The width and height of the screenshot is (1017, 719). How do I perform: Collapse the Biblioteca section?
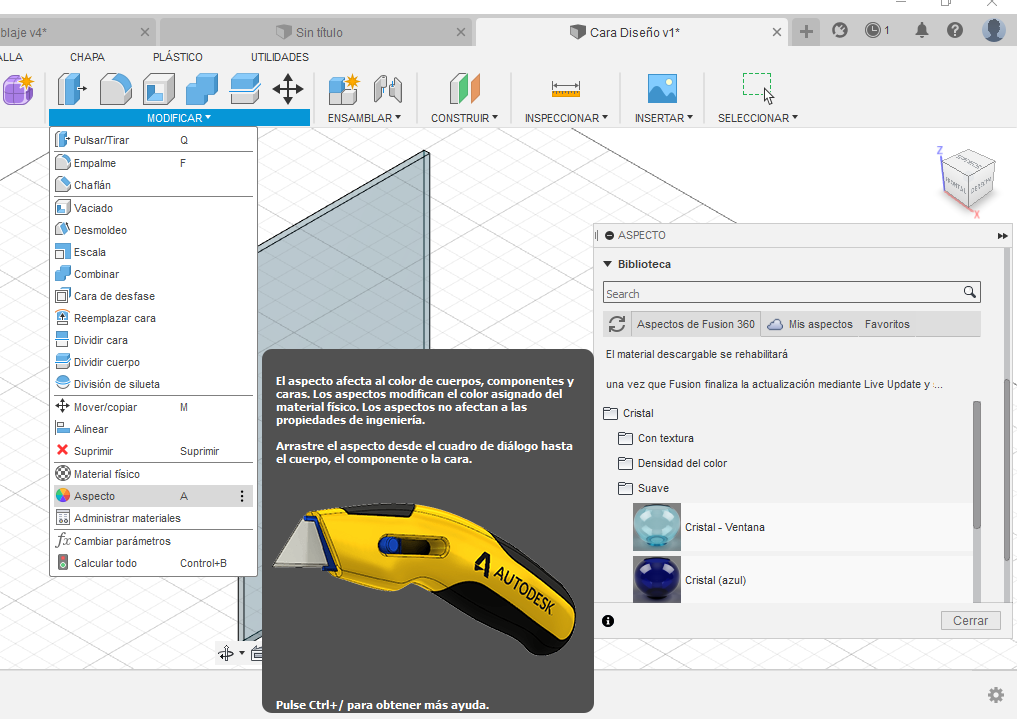pyautogui.click(x=608, y=264)
